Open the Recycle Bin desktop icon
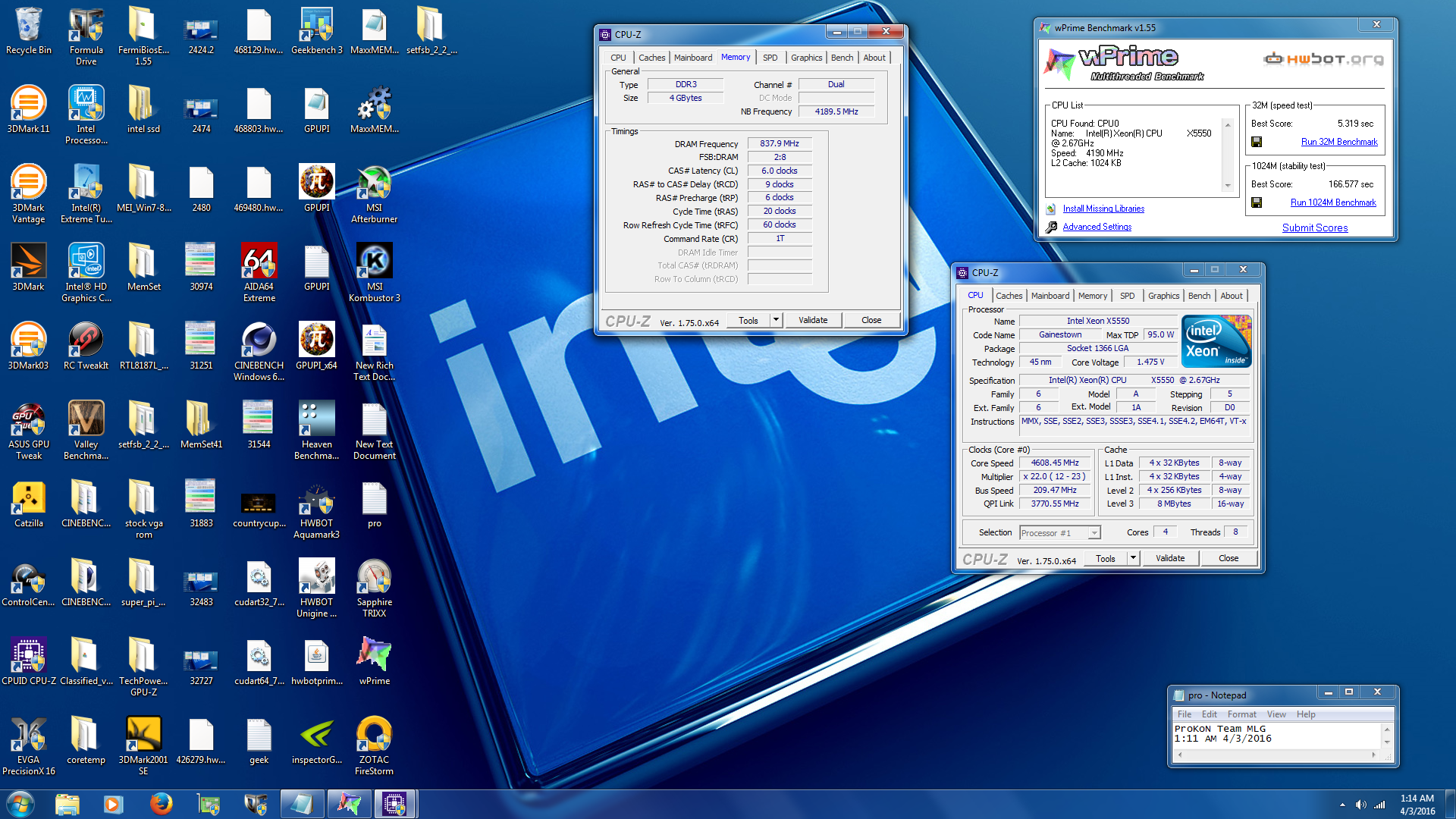This screenshot has width=1456, height=819. 29,31
